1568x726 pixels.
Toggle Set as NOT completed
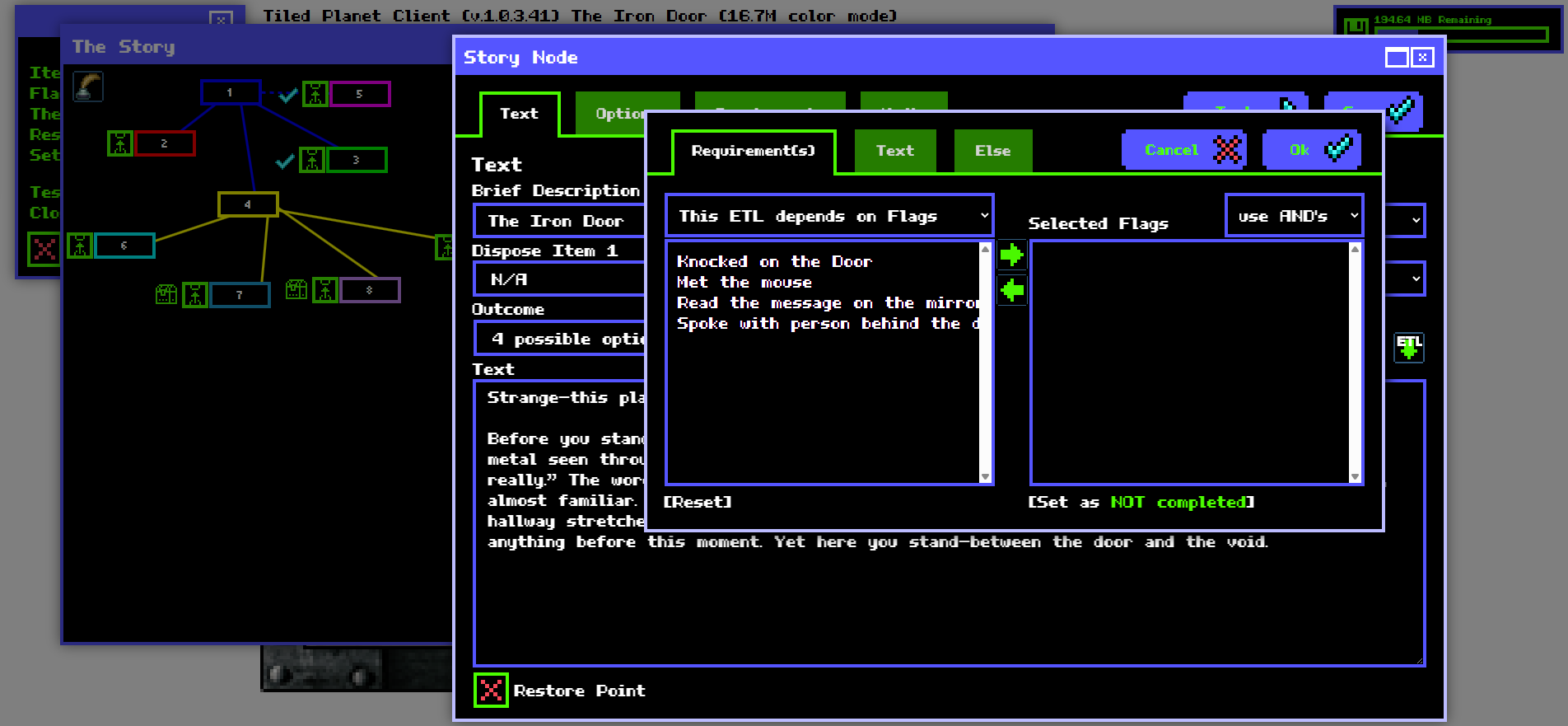tap(1141, 502)
